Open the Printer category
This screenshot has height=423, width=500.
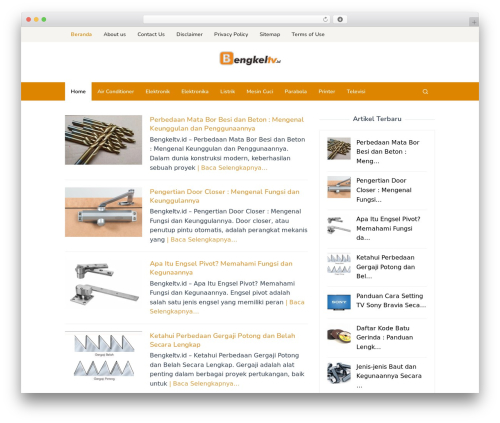tap(327, 91)
